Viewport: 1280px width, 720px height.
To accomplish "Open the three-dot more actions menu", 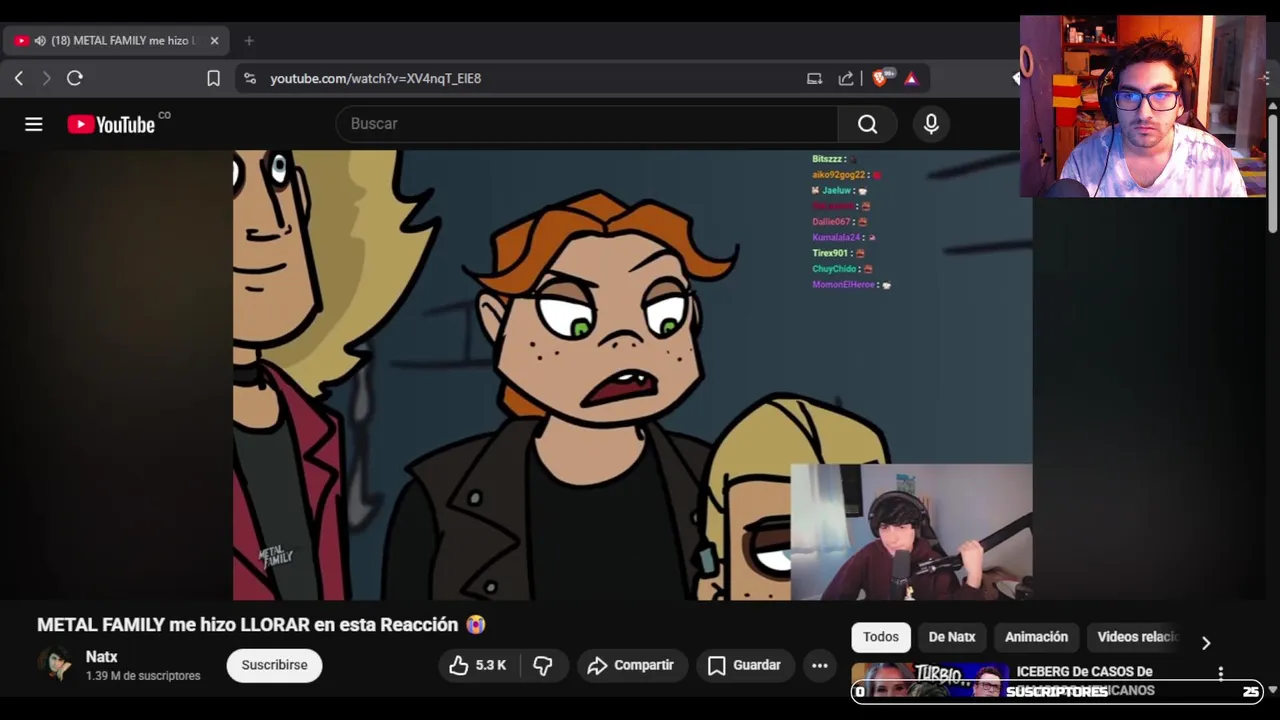I will (820, 665).
